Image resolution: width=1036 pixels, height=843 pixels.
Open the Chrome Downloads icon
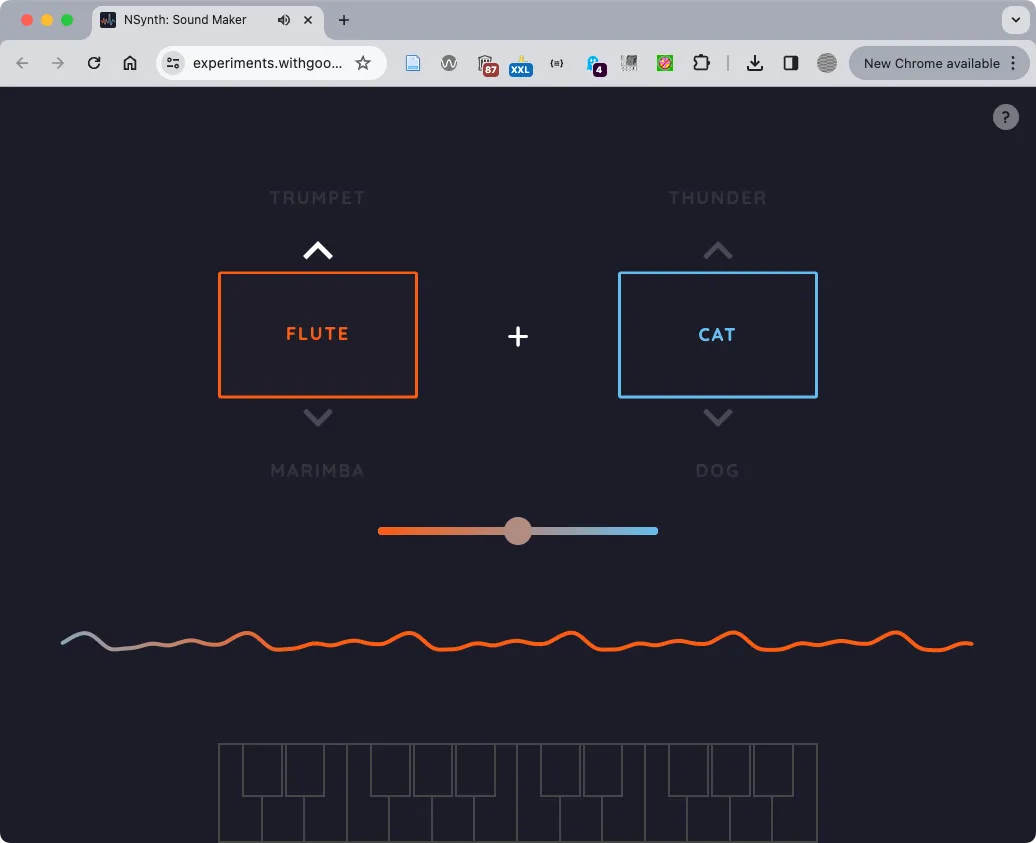pos(755,62)
